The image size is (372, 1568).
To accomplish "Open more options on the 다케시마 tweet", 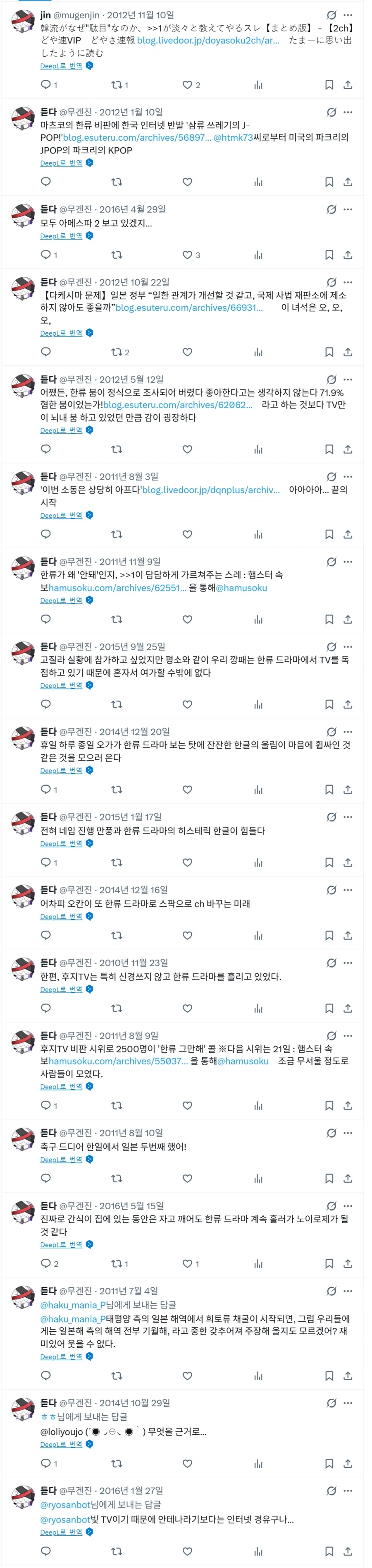I will click(348, 282).
